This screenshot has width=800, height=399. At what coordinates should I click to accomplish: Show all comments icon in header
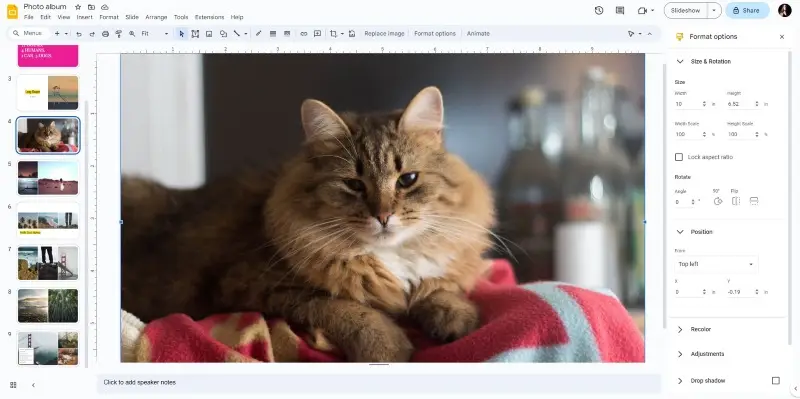(620, 10)
